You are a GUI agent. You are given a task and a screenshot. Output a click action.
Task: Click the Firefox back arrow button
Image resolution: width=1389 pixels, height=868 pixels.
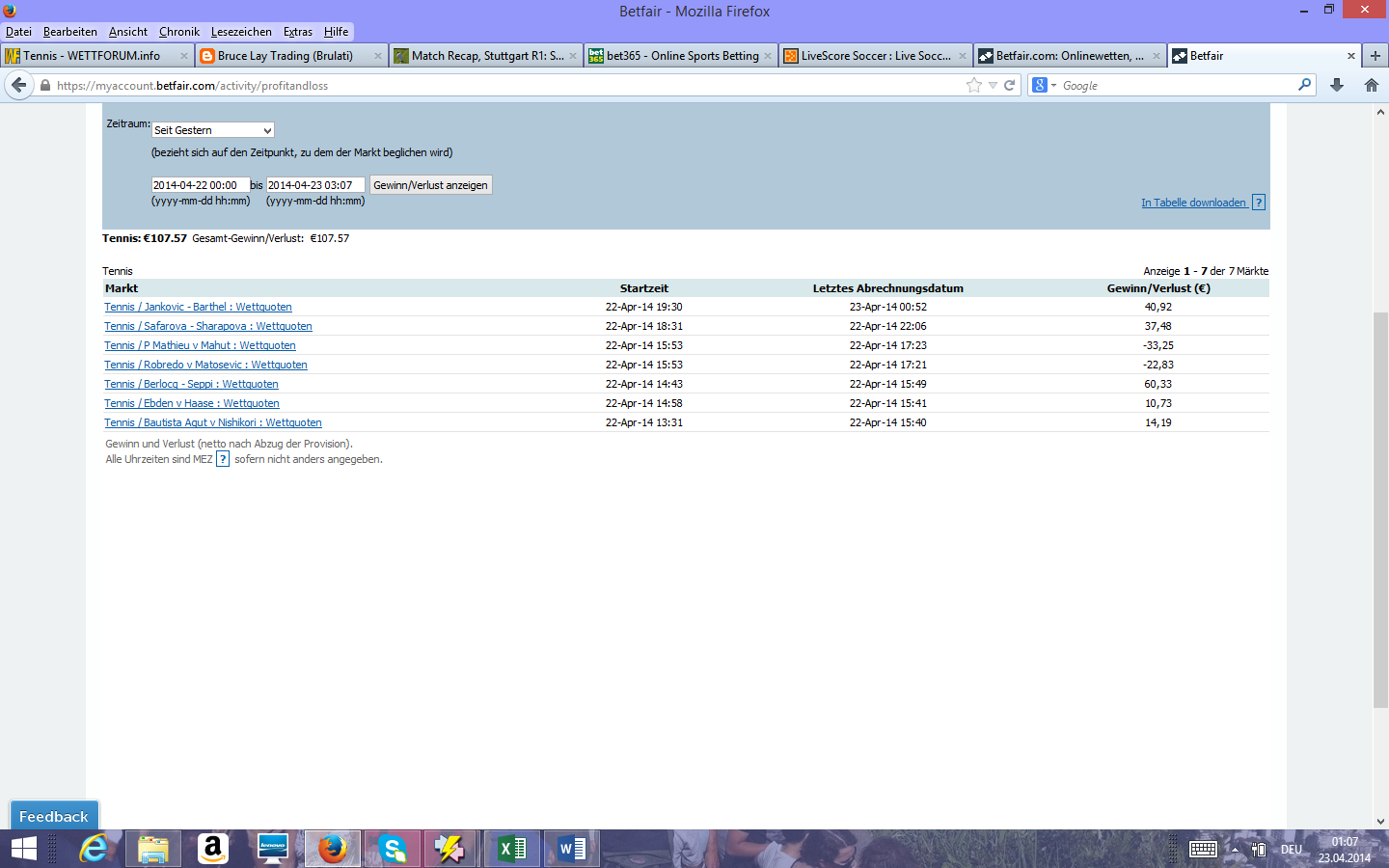(x=18, y=85)
